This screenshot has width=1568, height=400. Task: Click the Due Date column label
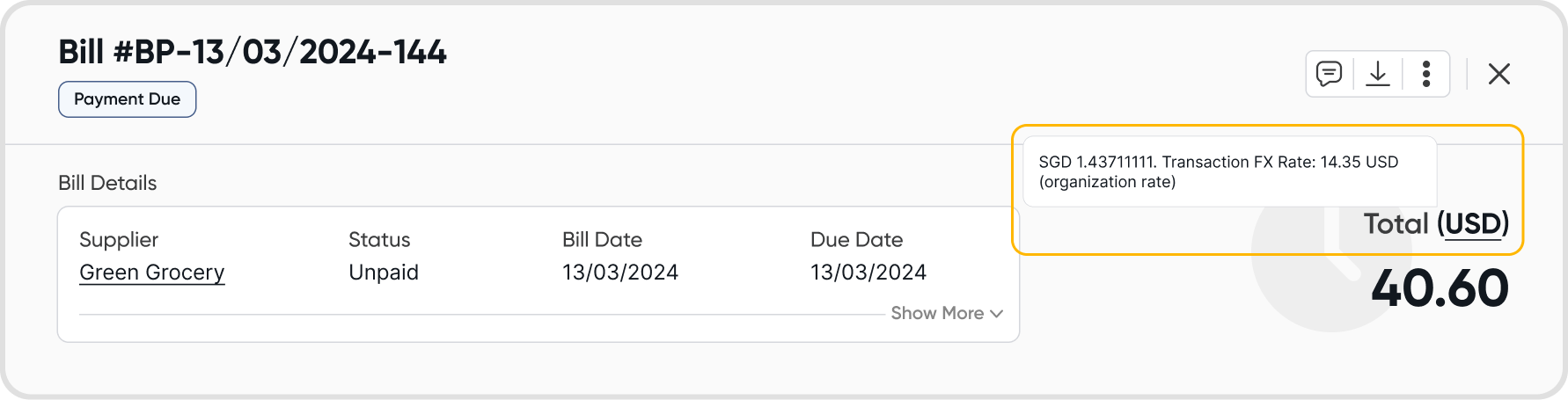tap(856, 240)
